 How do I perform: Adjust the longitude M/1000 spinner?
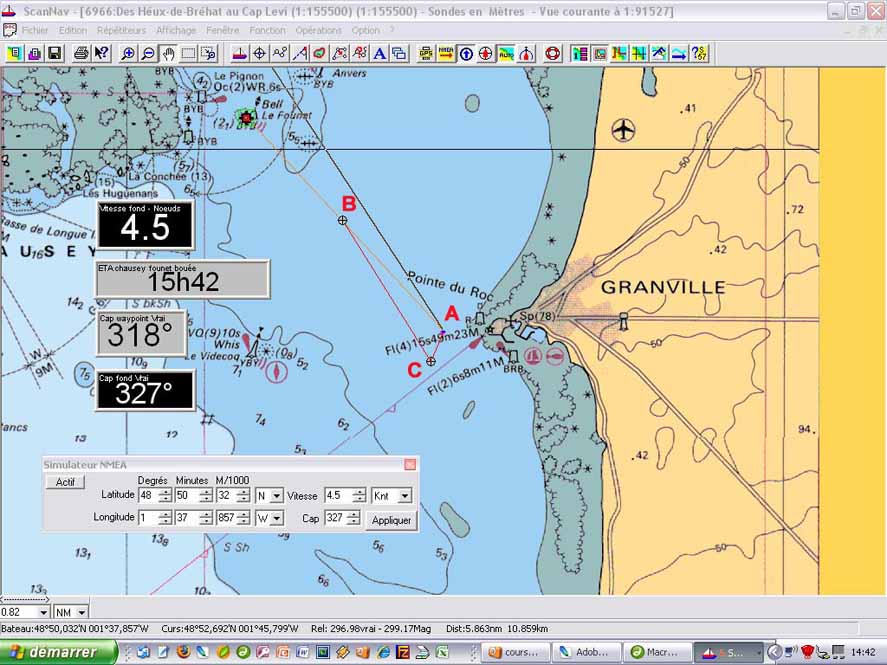pos(243,518)
